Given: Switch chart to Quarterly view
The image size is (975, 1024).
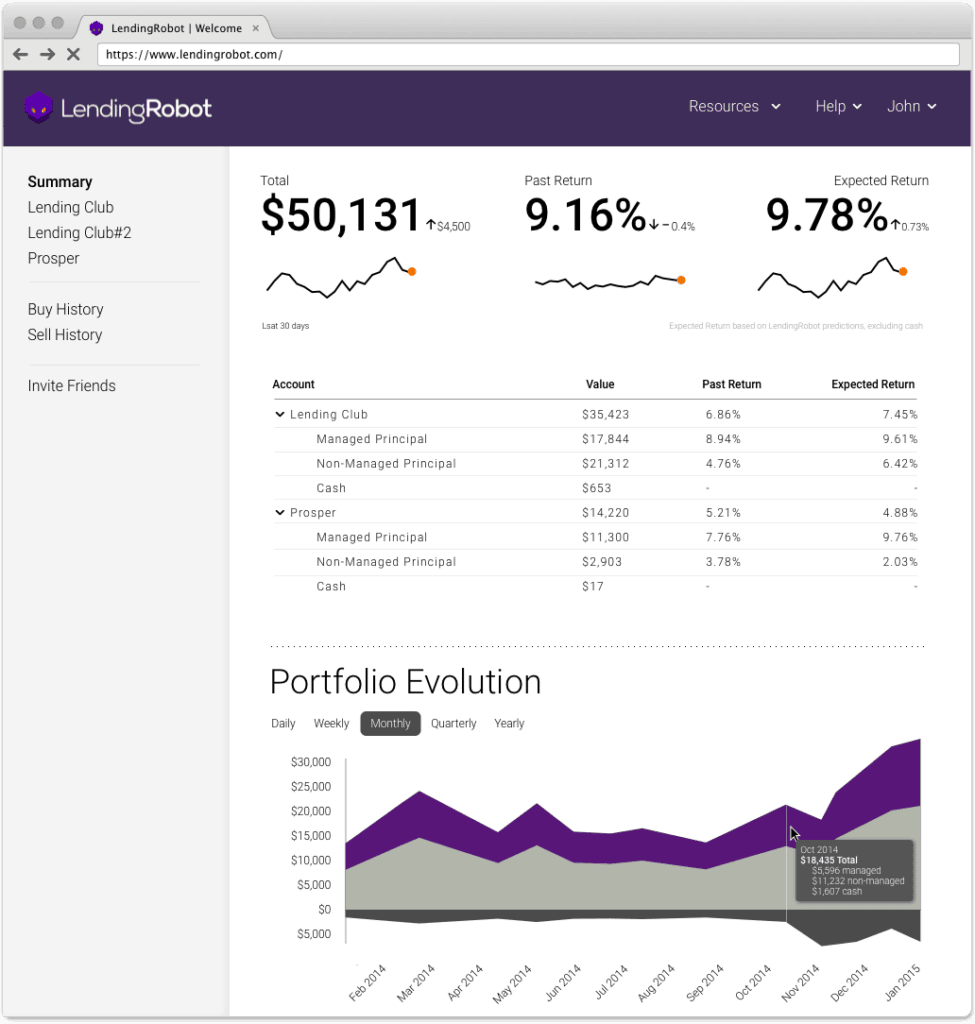Looking at the screenshot, I should (453, 723).
